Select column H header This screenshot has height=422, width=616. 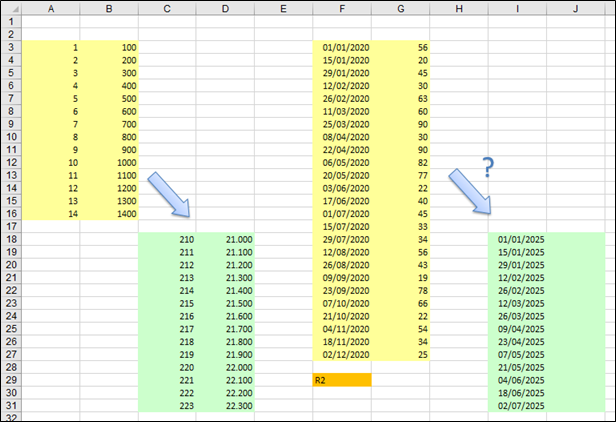pyautogui.click(x=459, y=9)
